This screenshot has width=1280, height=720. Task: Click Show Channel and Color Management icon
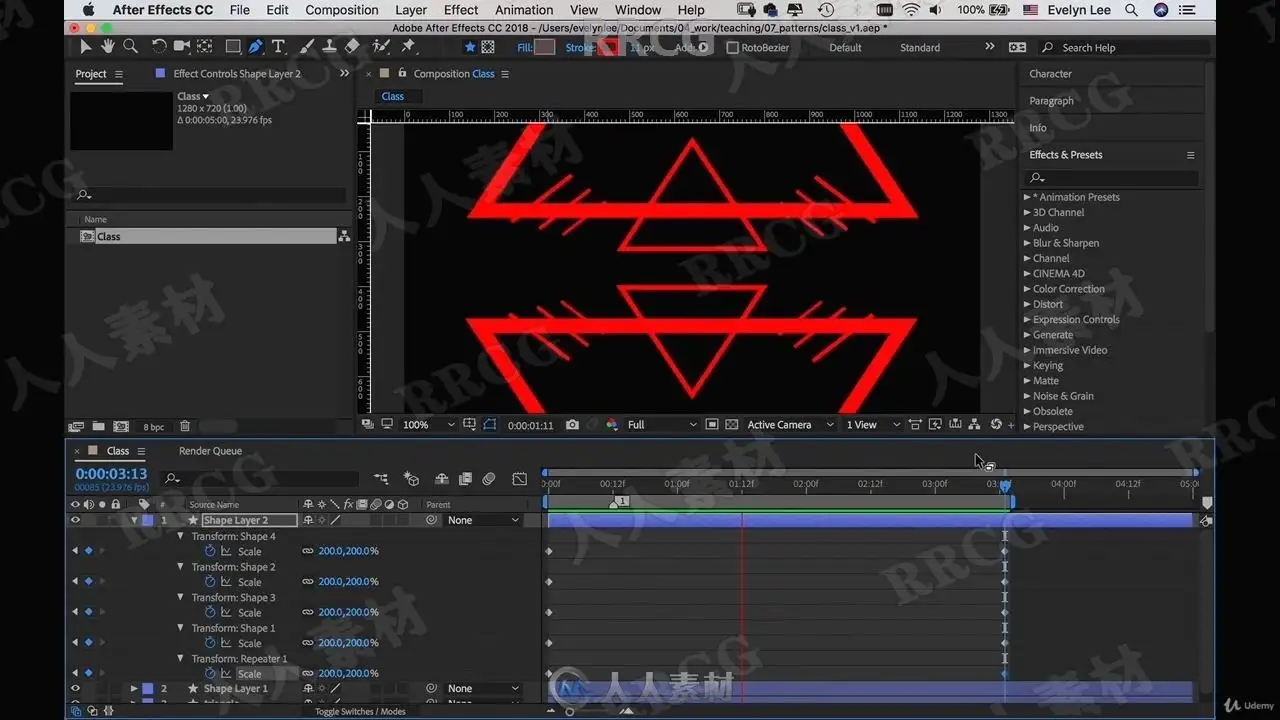pyautogui.click(x=612, y=425)
